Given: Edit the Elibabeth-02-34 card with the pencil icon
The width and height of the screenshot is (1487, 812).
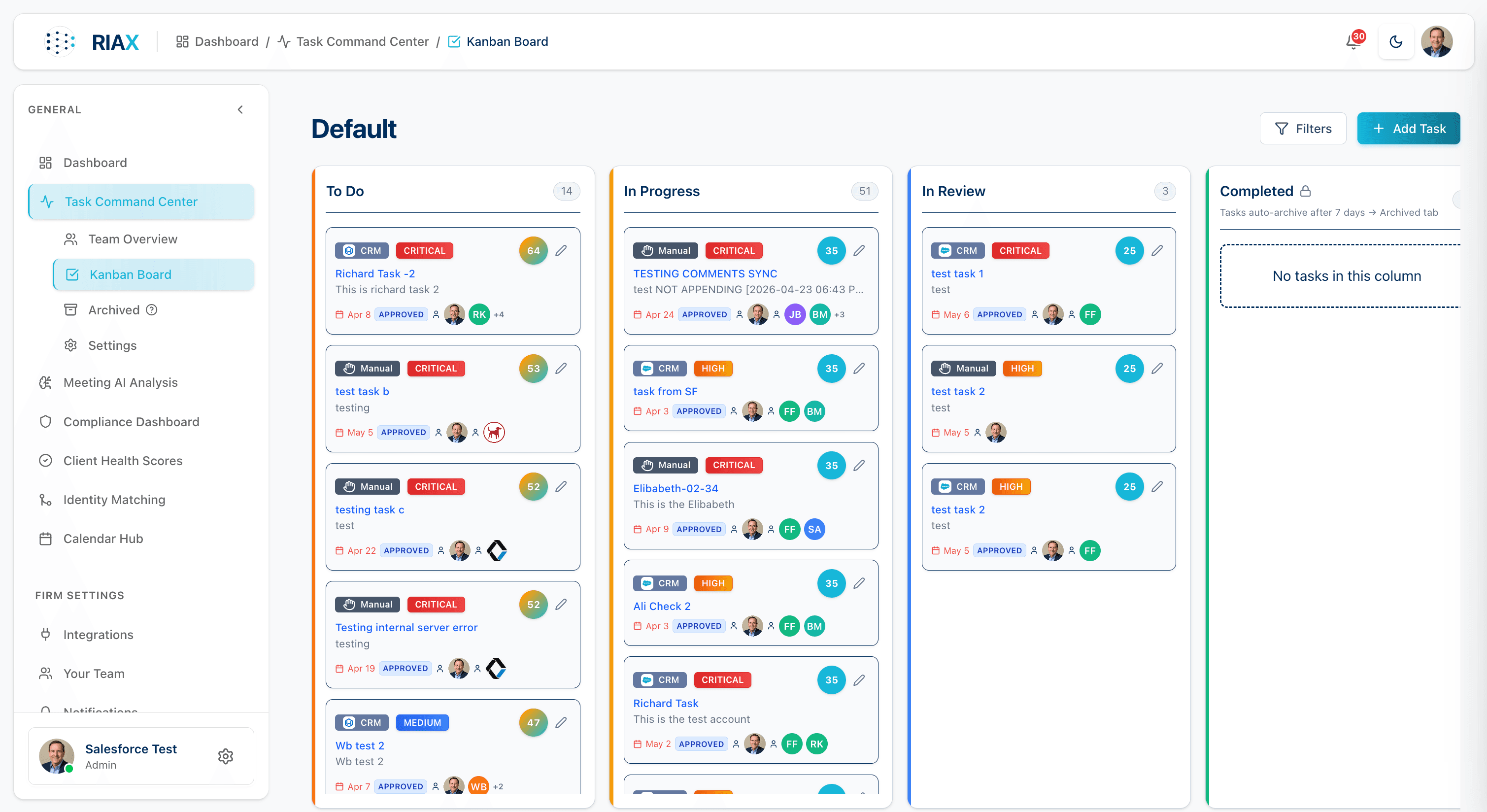Looking at the screenshot, I should 859,465.
